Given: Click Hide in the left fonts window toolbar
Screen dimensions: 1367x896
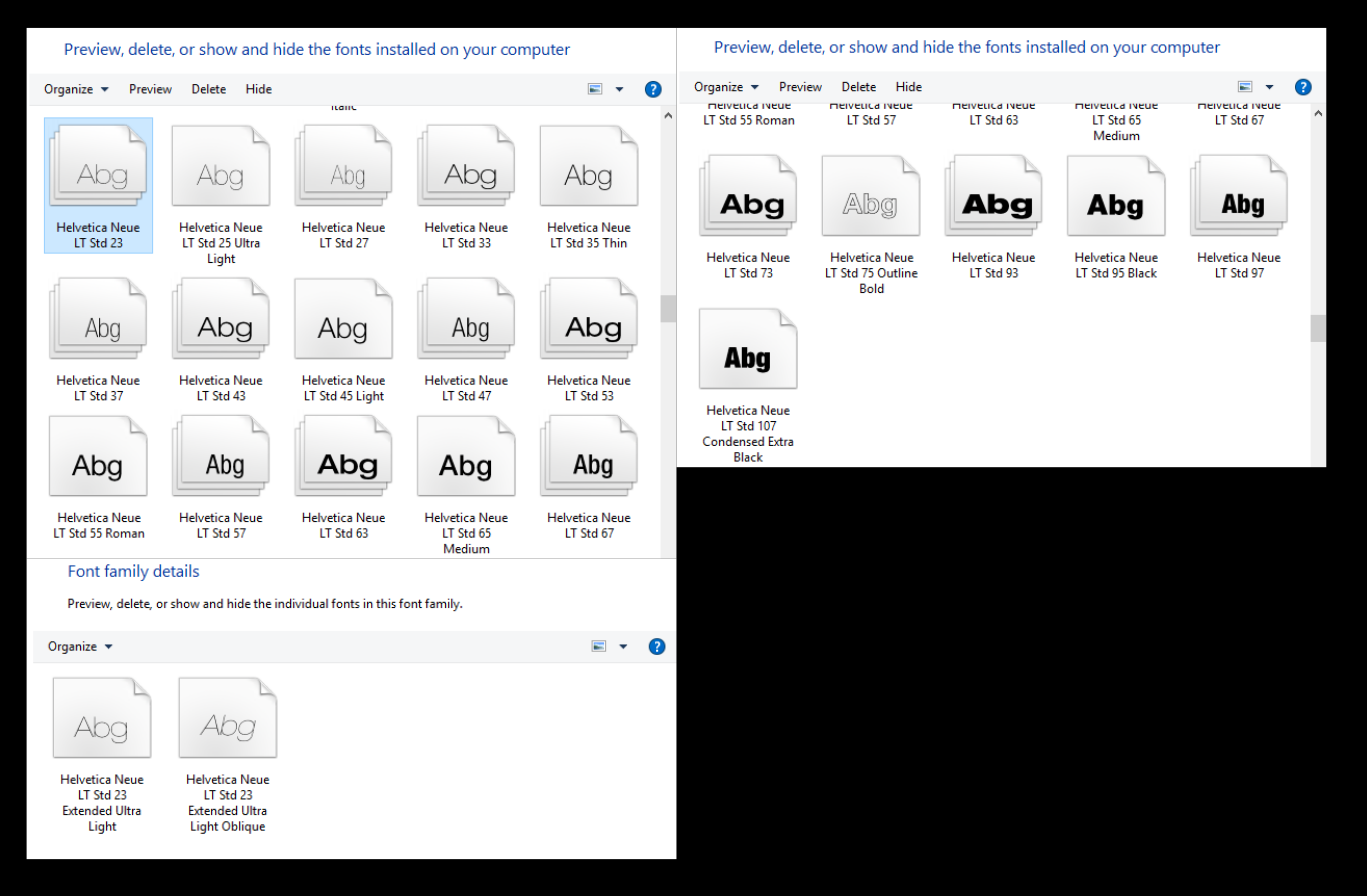Looking at the screenshot, I should 259,89.
